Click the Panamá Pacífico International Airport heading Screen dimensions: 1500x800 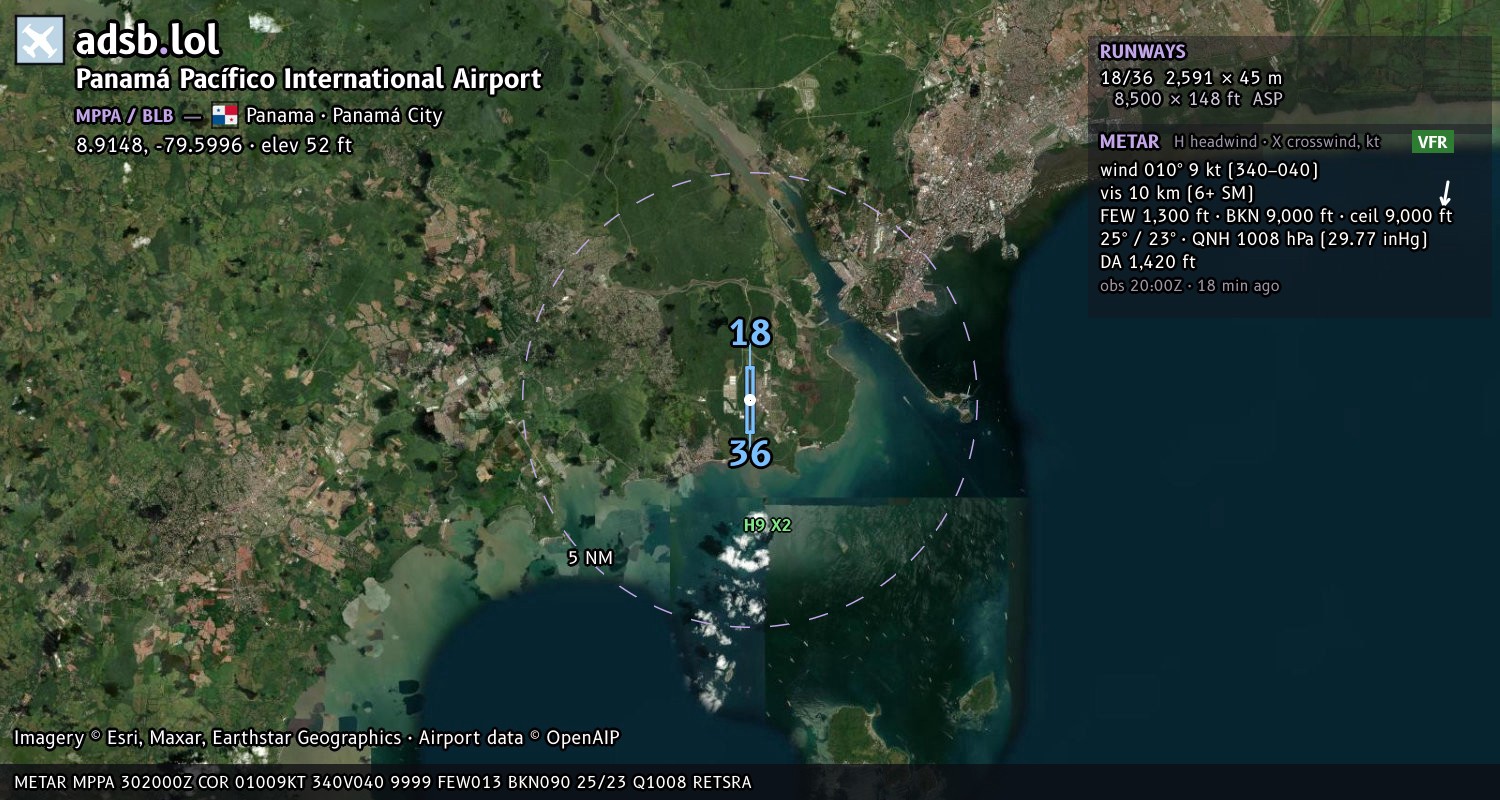click(x=309, y=80)
